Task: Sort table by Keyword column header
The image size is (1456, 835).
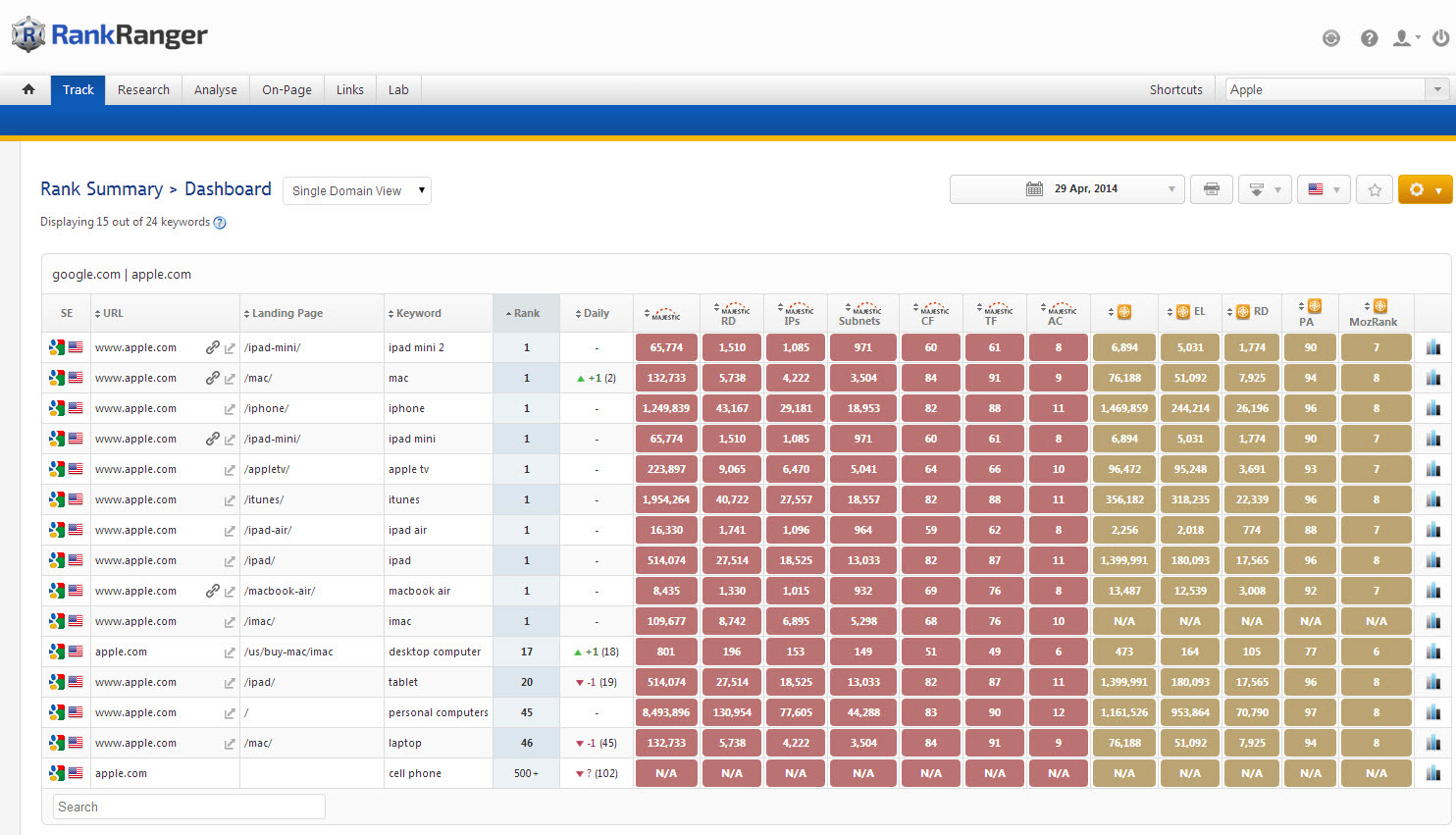Action: tap(418, 313)
